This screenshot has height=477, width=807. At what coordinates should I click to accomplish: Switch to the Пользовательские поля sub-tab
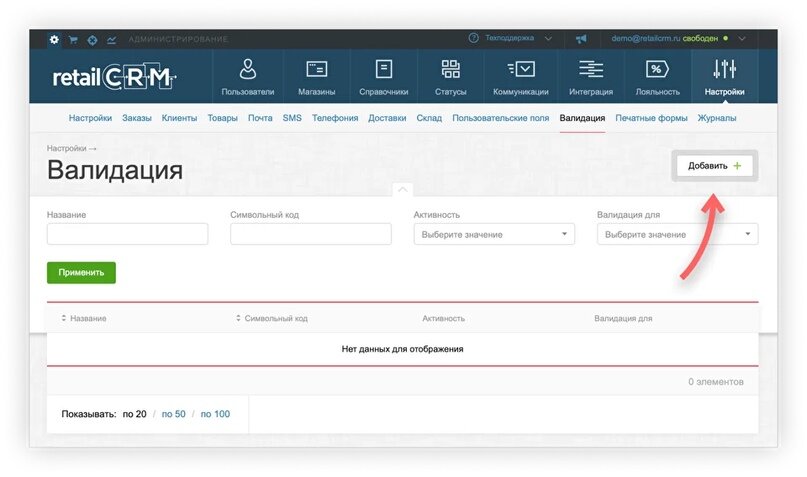point(501,118)
